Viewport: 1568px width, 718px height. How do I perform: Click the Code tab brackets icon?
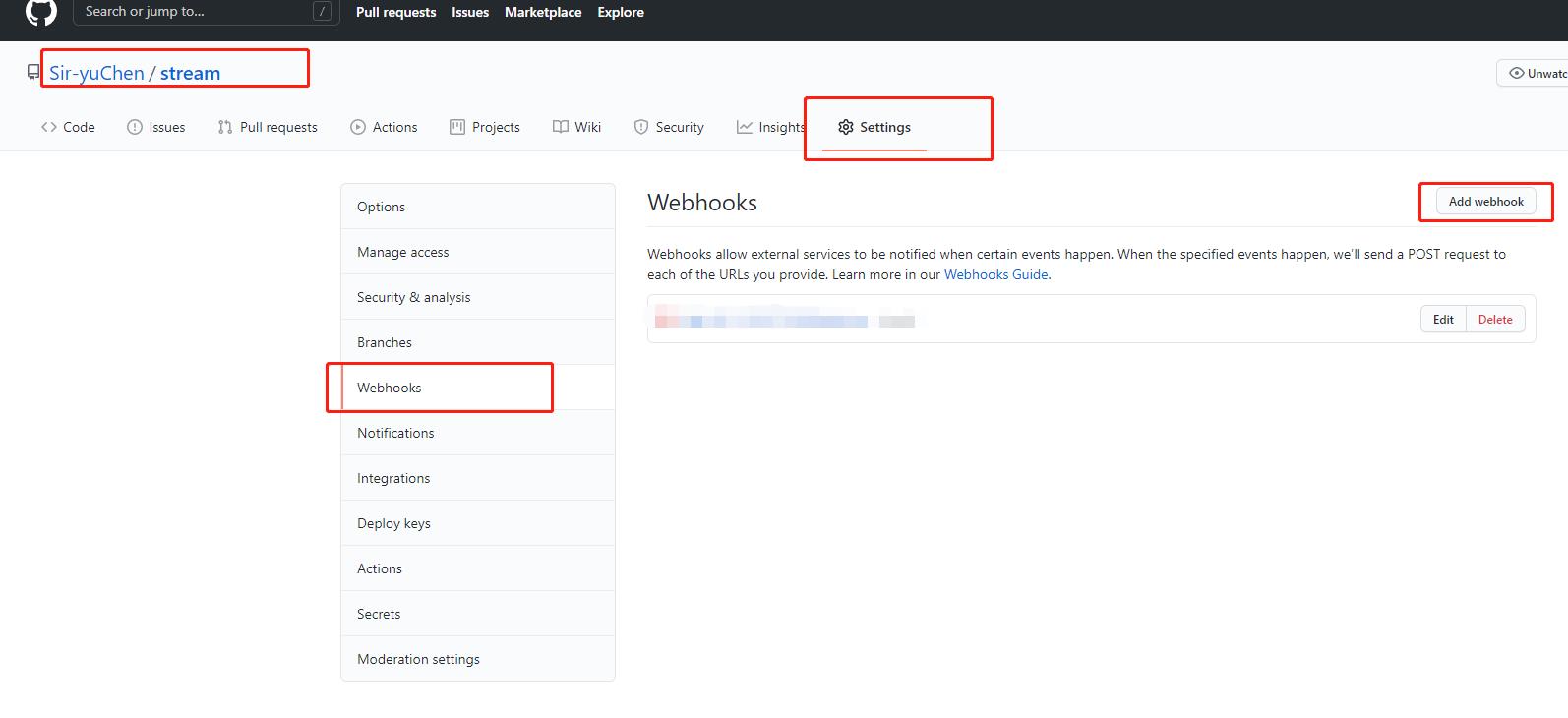49,127
